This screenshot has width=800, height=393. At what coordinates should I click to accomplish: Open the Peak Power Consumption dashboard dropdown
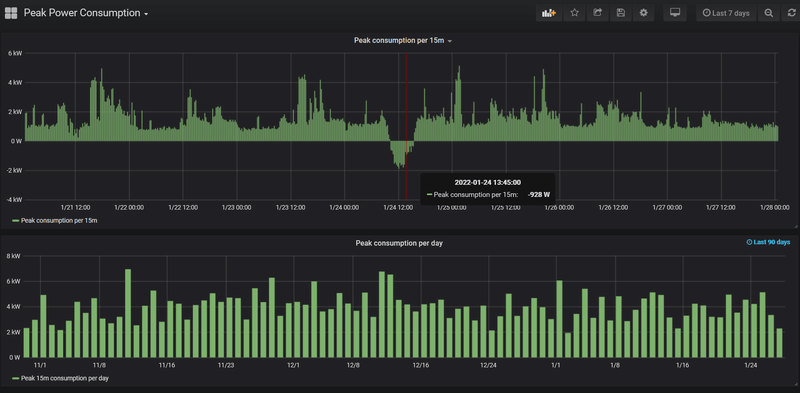pyautogui.click(x=86, y=13)
